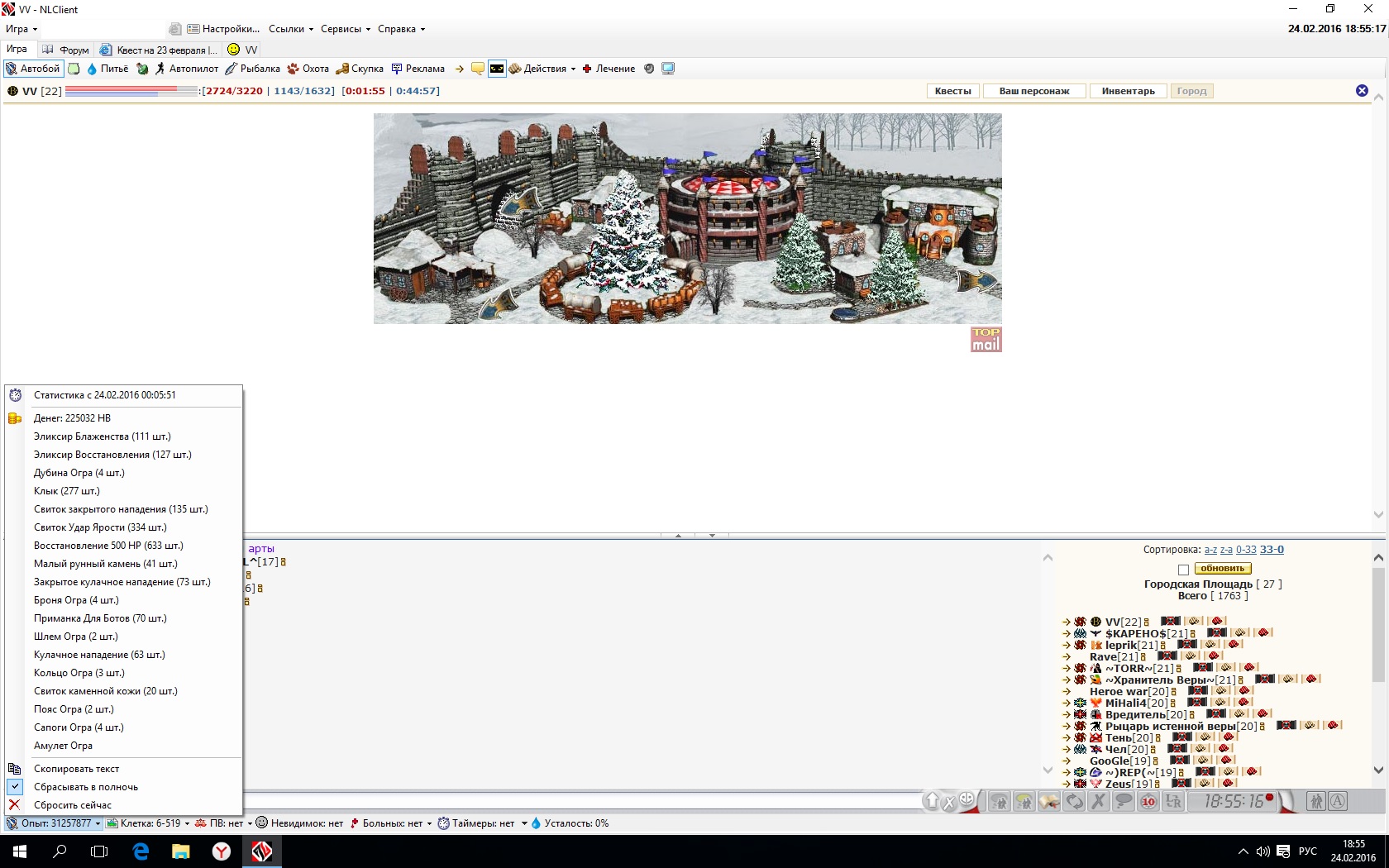Click the Усталость water drop status
1389x868 pixels.
point(570,823)
